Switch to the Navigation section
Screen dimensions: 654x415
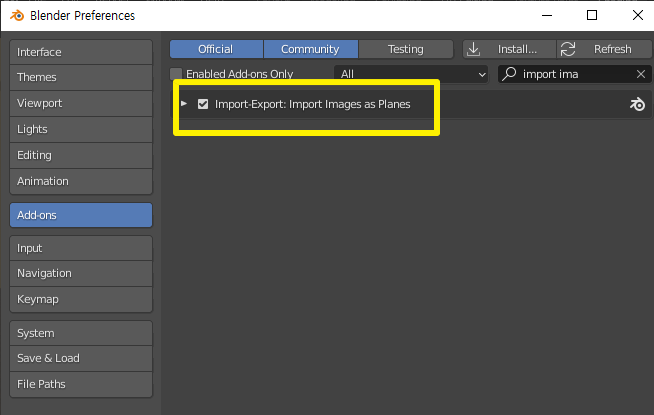[x=81, y=274]
